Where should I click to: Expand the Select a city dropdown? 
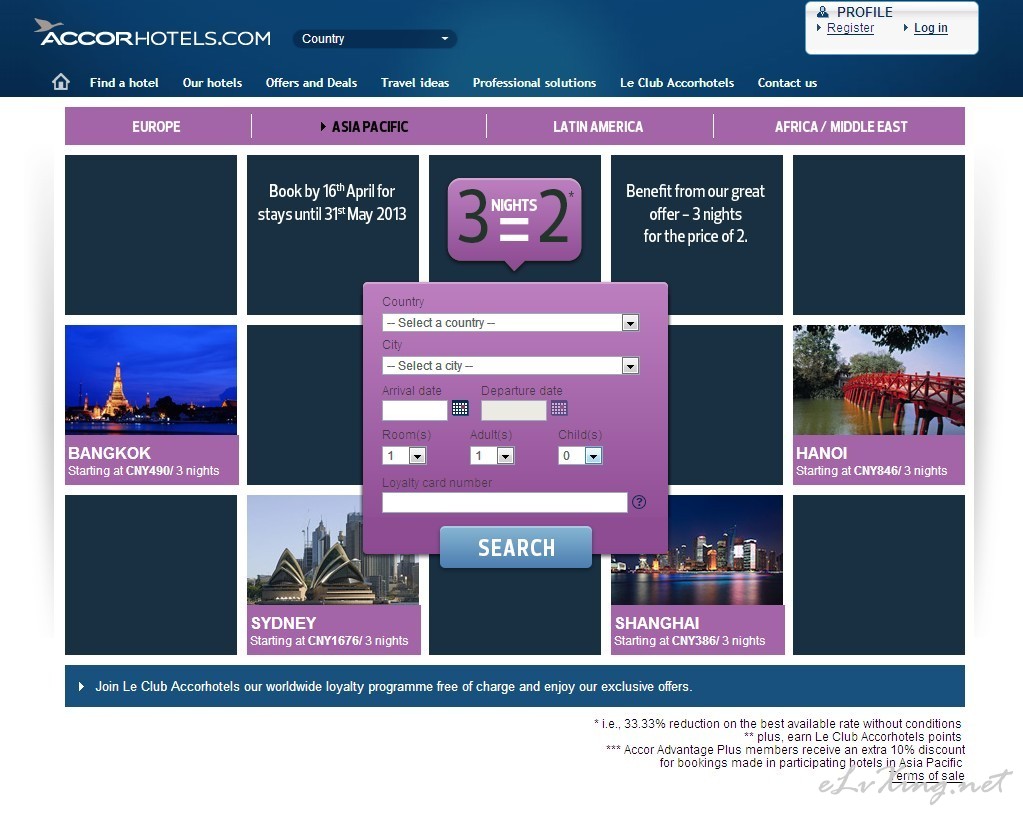511,365
